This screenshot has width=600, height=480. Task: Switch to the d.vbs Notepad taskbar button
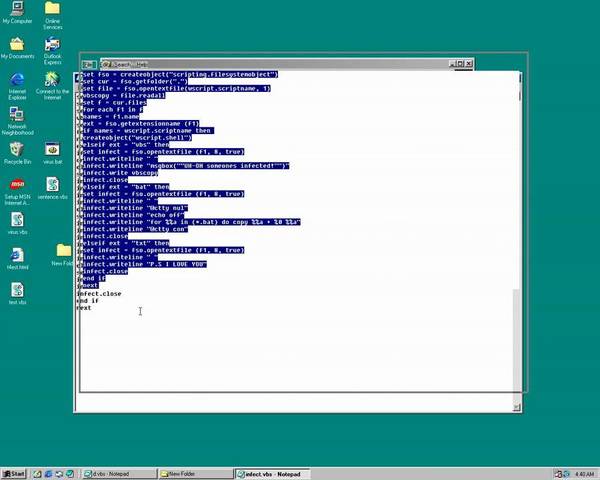(120, 474)
